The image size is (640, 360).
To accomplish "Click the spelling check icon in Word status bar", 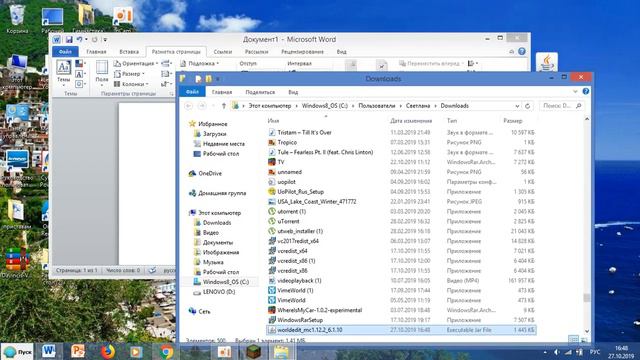I will point(152,270).
